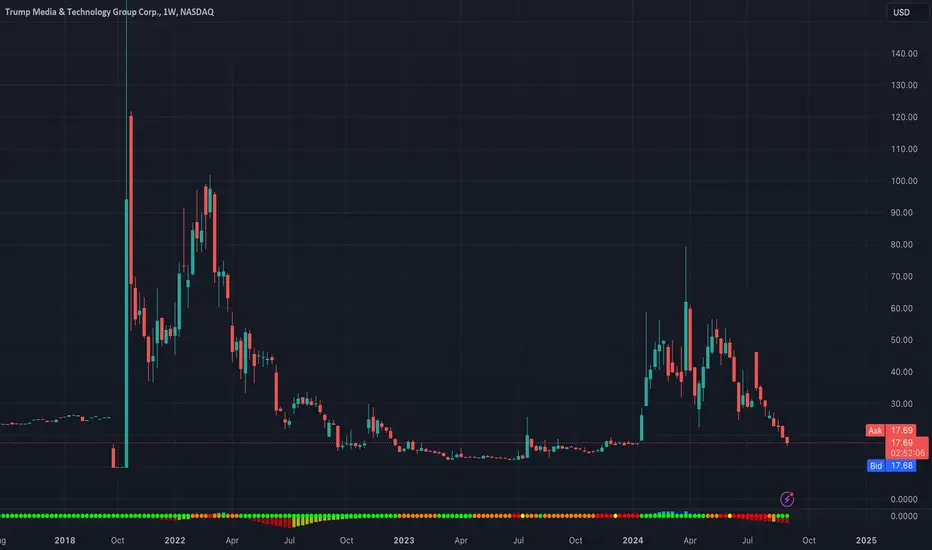Click the 50.00 price axis label
This screenshot has height=550, width=932.
(904, 340)
